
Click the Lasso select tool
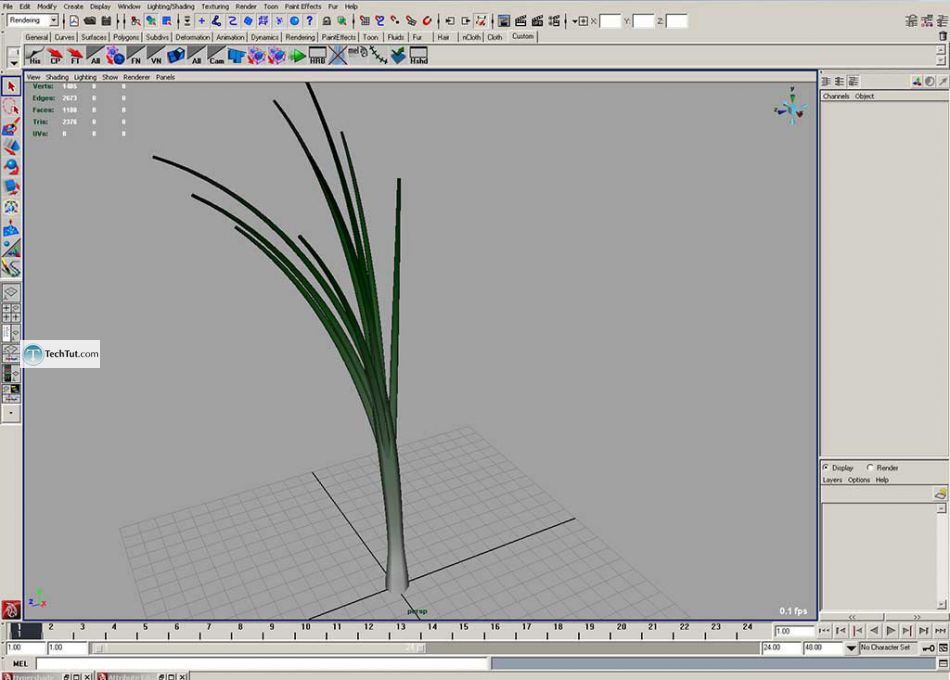pyautogui.click(x=11, y=106)
